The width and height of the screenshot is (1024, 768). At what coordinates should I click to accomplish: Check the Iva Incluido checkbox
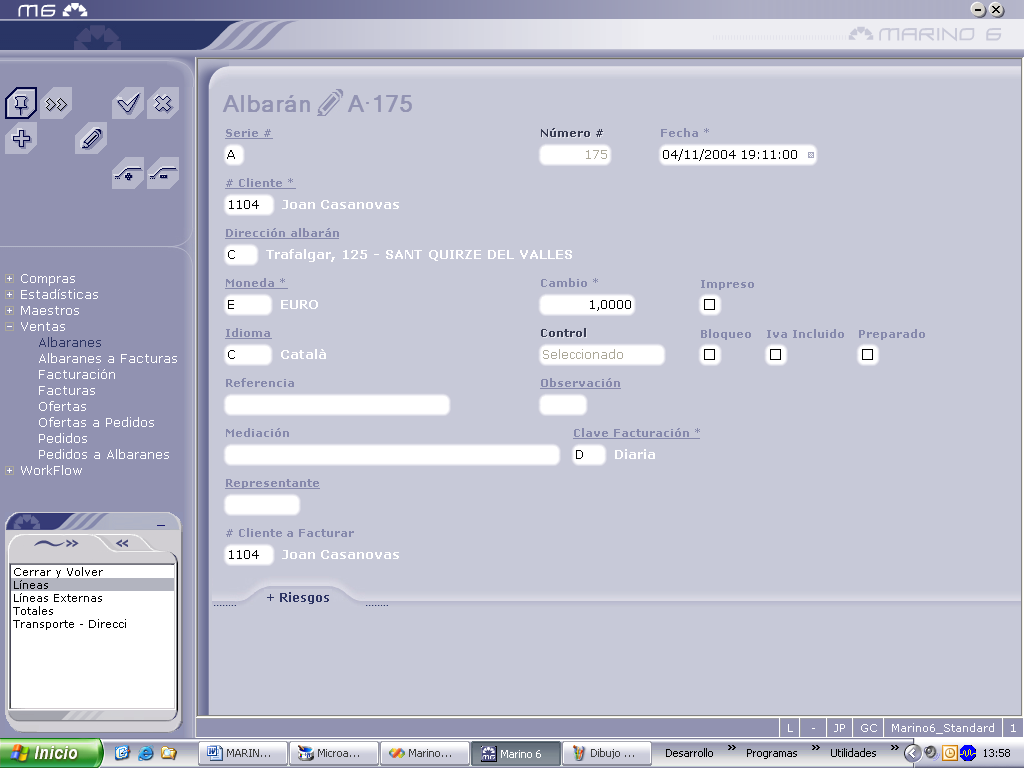tap(776, 355)
